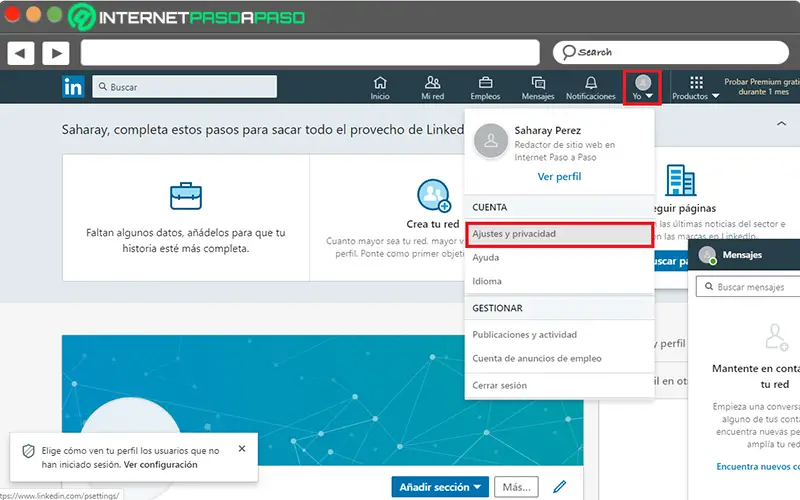Viewport: 800px width, 500px height.
Task: Close the profile visibility notice
Action: [x=242, y=448]
